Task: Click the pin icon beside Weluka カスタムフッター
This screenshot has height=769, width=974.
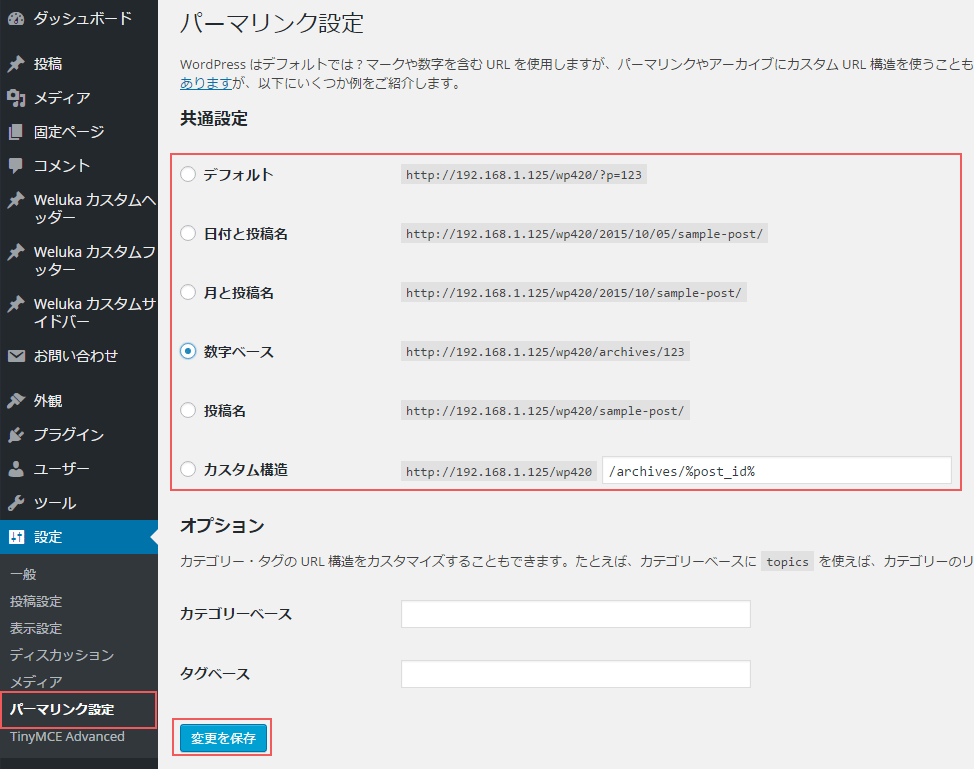Action: coord(16,252)
